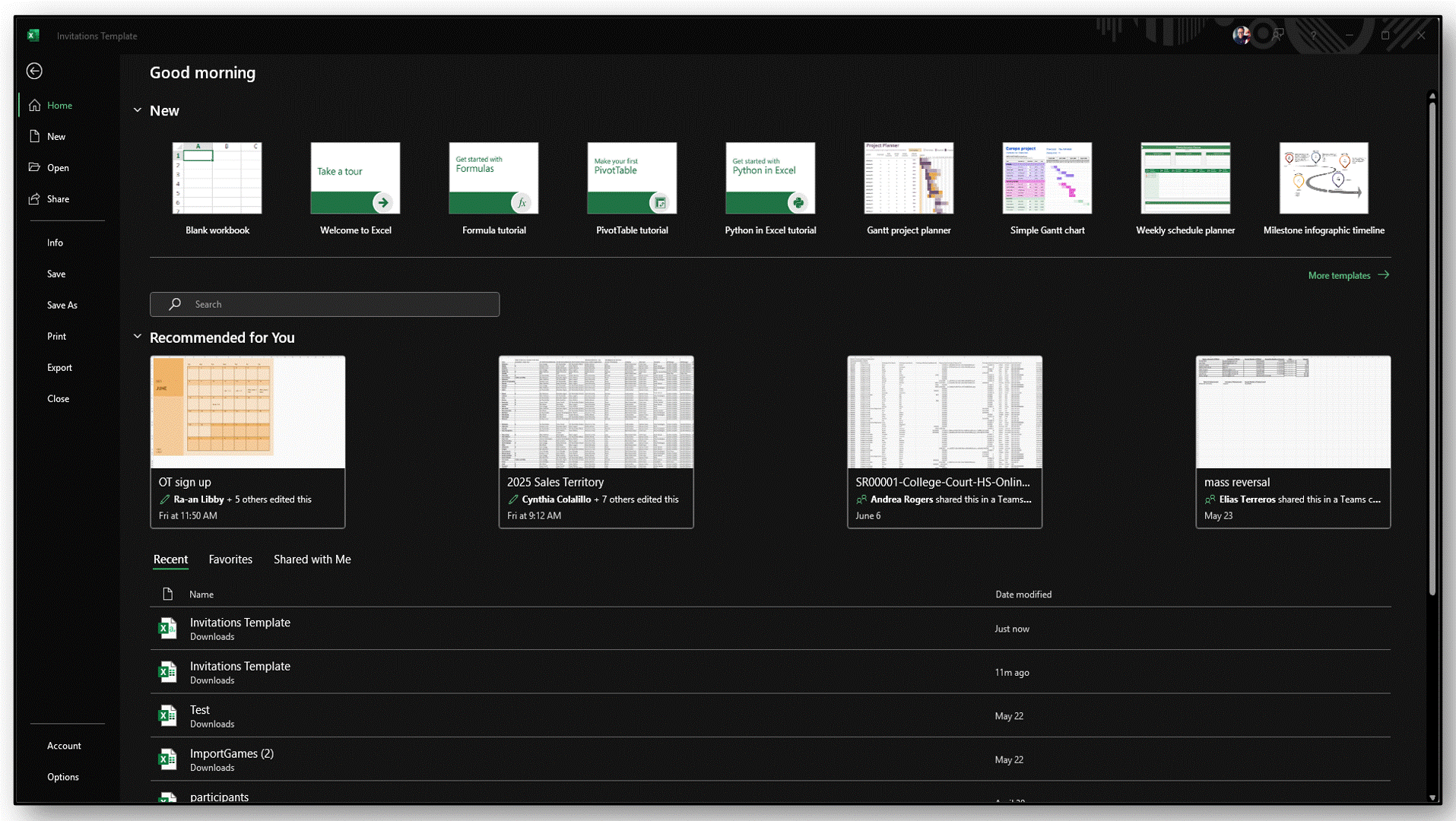Click the Excel logo in title bar

pos(33,35)
